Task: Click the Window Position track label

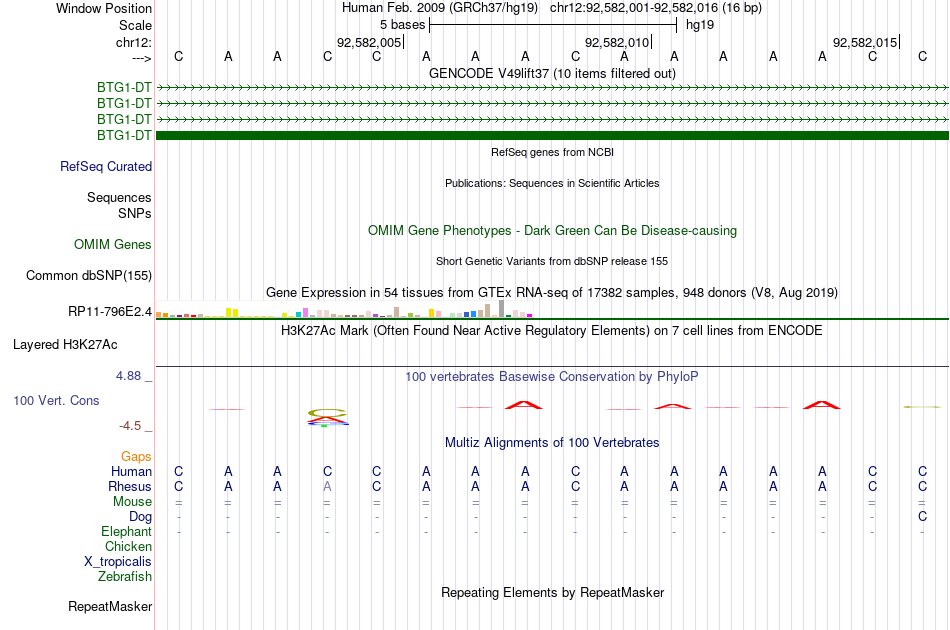Action: point(104,8)
